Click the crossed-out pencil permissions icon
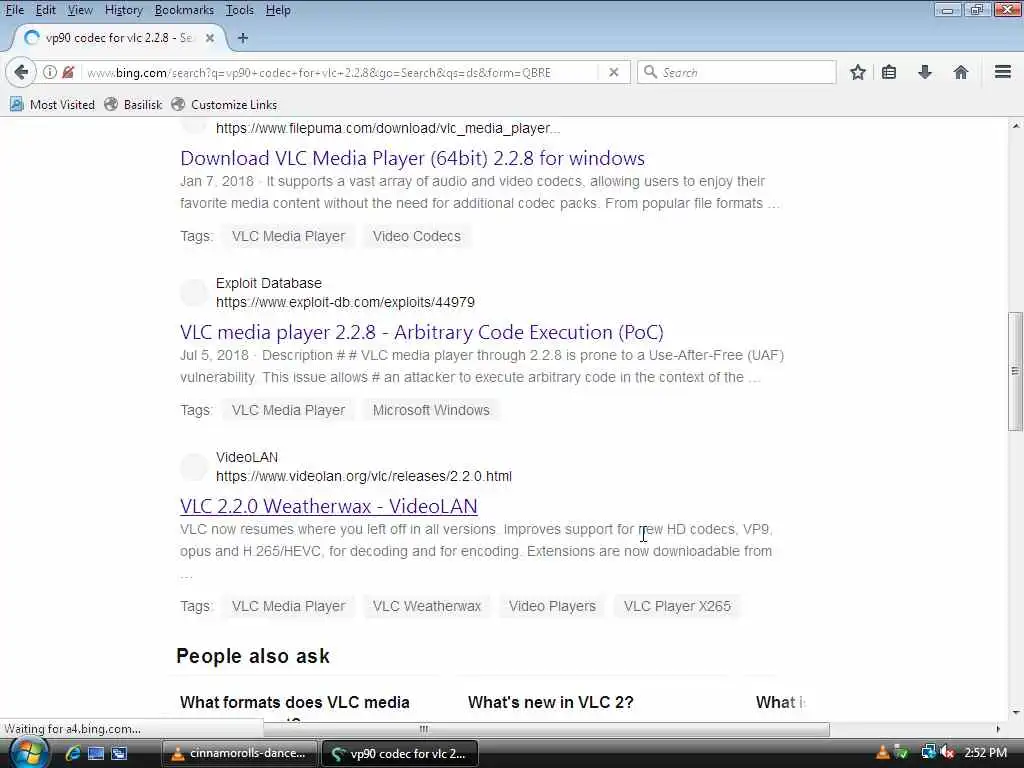 pos(68,72)
